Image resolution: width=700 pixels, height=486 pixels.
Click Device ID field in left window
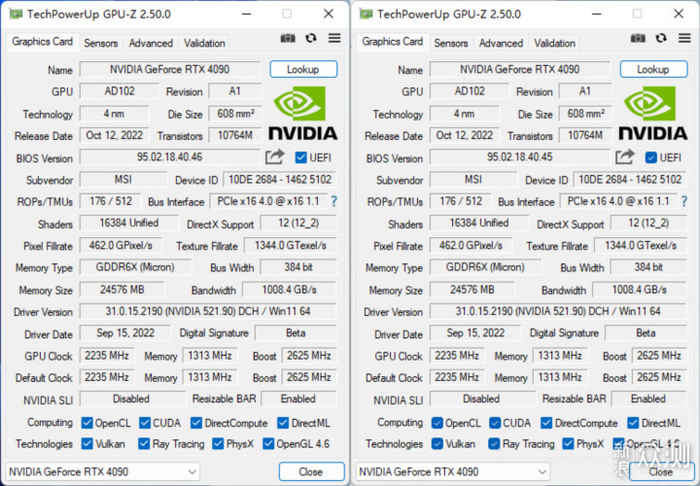pos(280,179)
